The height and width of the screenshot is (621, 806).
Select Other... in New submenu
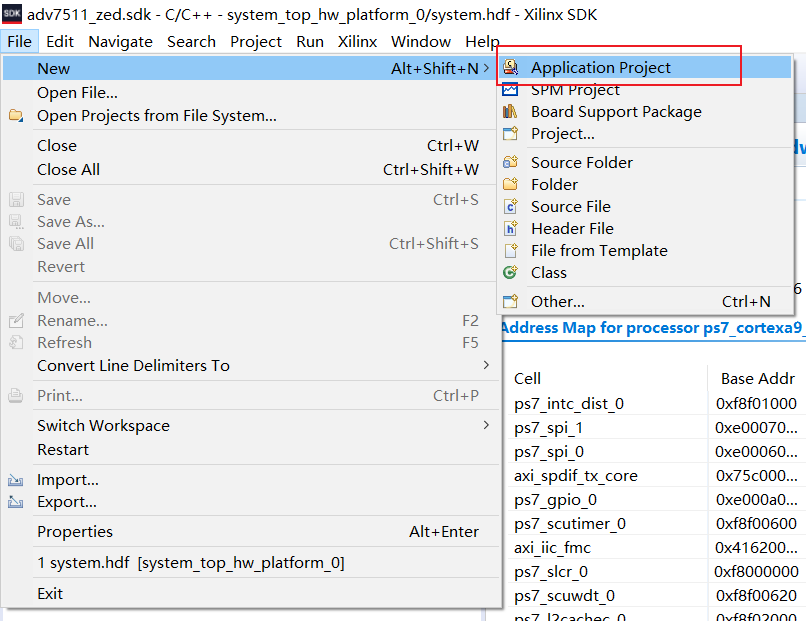[645, 301]
